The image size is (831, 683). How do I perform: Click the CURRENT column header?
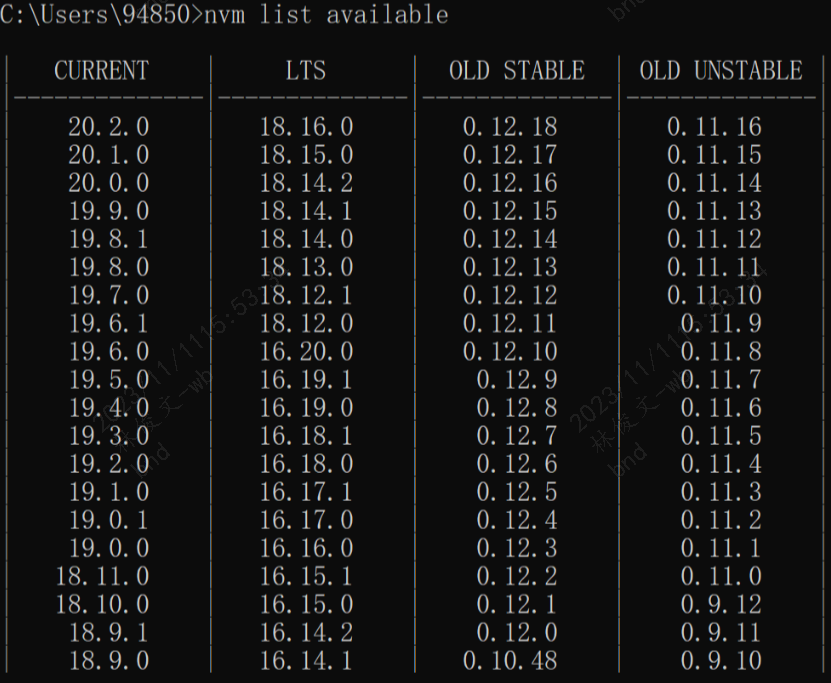click(x=101, y=71)
